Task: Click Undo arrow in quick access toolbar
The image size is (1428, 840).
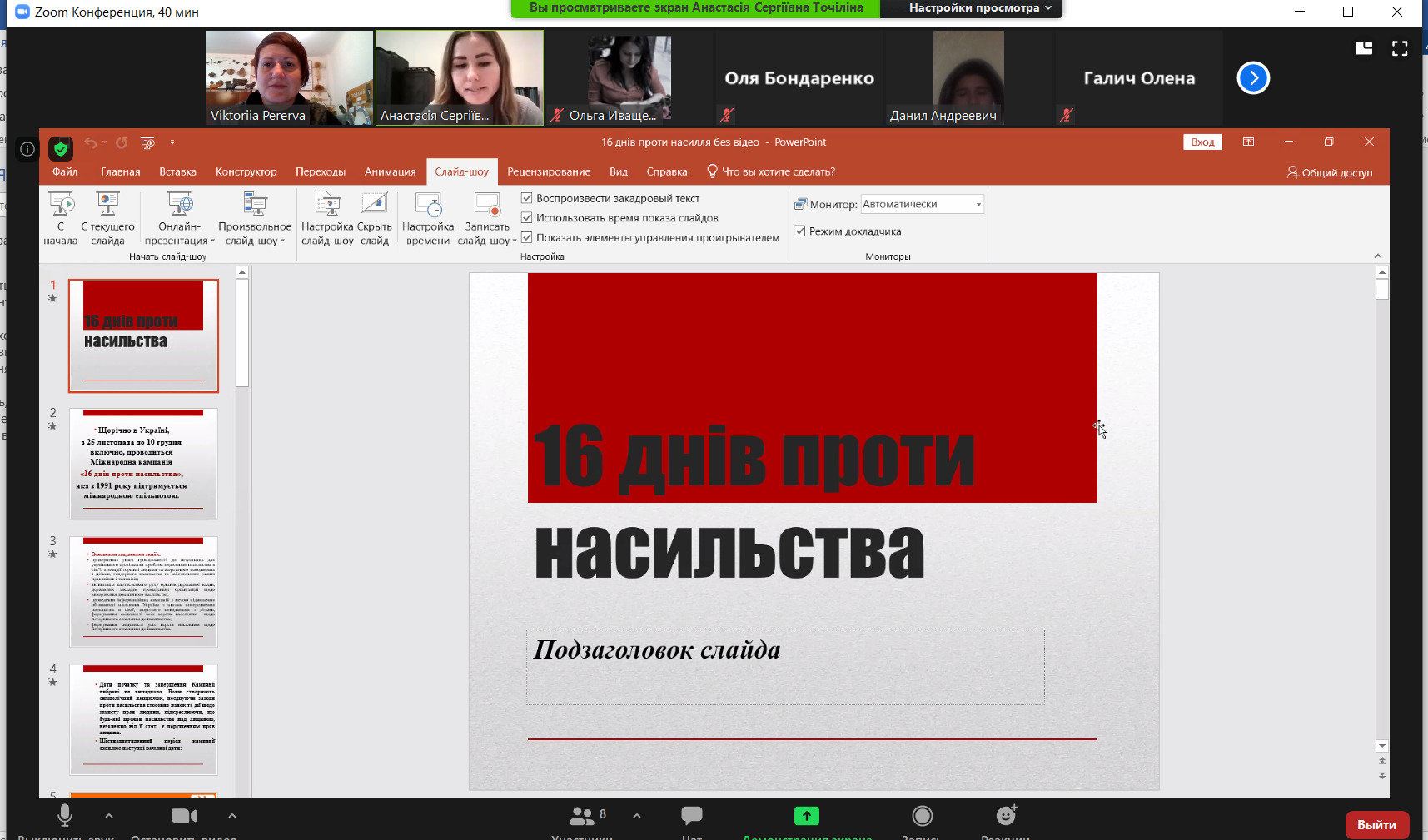Action: [x=91, y=142]
